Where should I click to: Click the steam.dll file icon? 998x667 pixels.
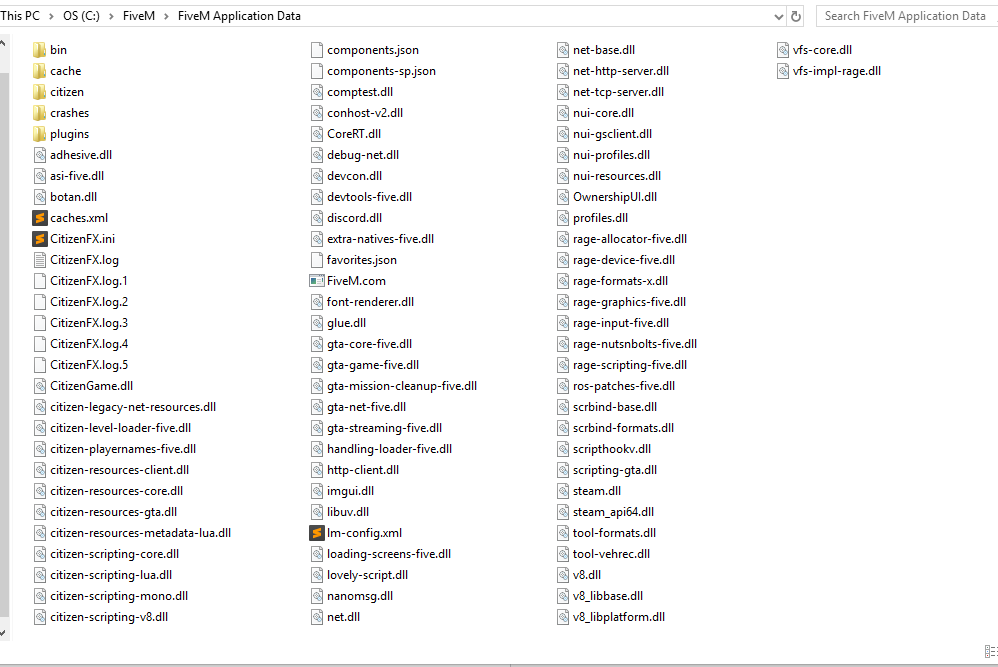[x=563, y=491]
